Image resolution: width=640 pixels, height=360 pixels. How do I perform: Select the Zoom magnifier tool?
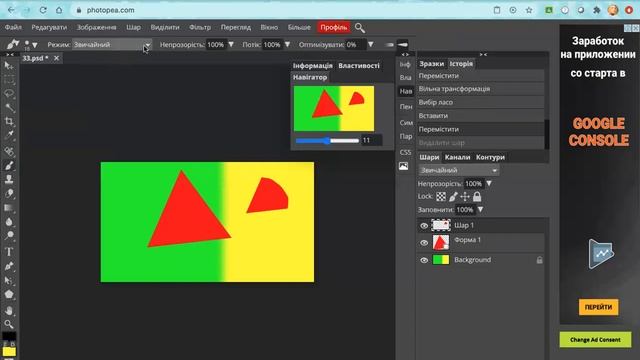(9, 324)
